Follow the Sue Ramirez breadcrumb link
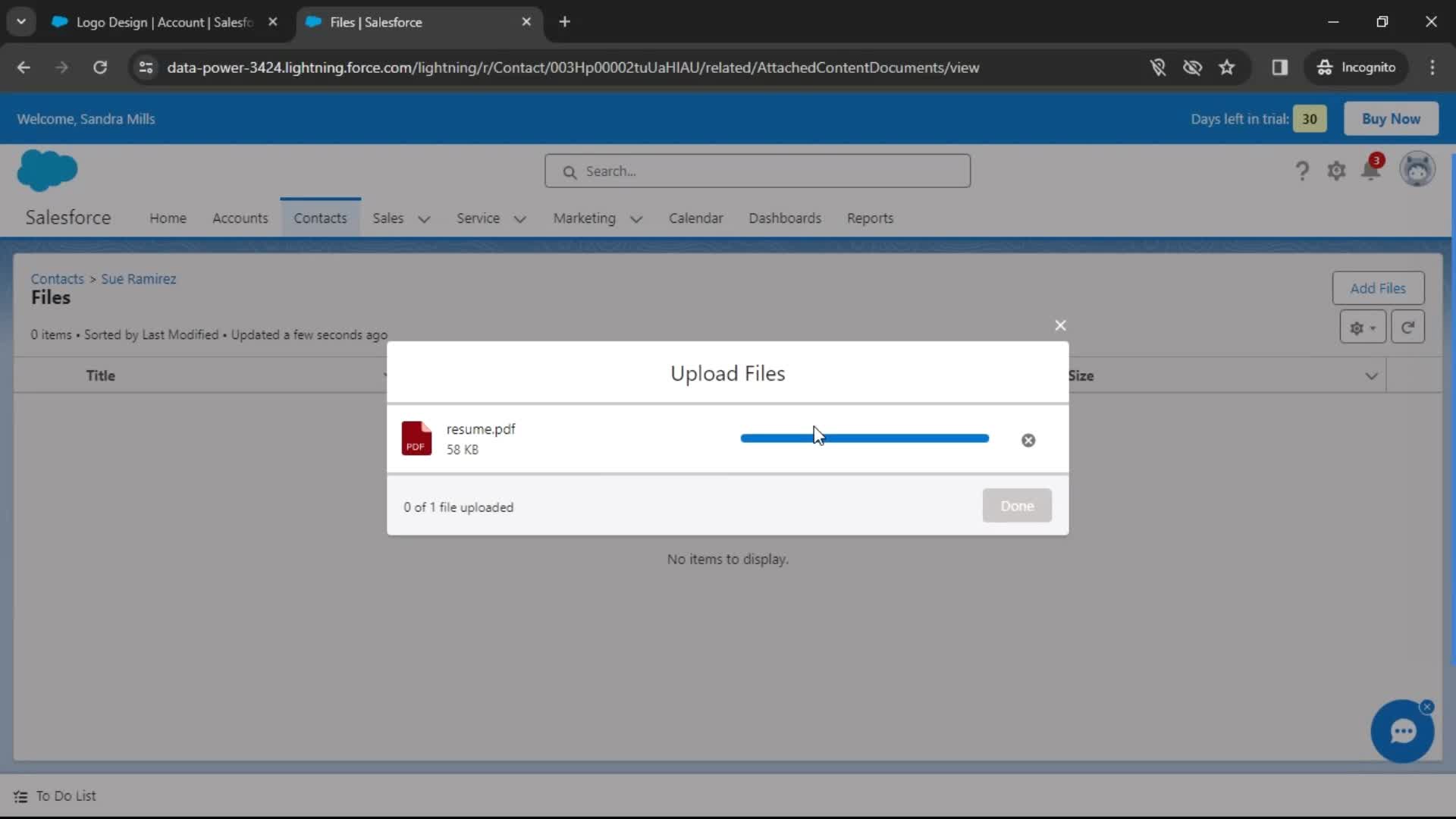This screenshot has height=819, width=1456. tap(139, 279)
